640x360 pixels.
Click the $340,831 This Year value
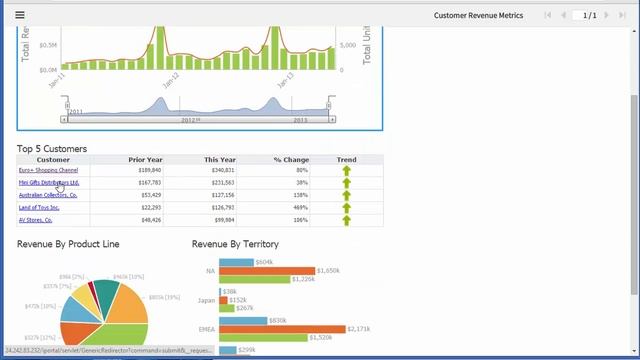[x=223, y=170]
